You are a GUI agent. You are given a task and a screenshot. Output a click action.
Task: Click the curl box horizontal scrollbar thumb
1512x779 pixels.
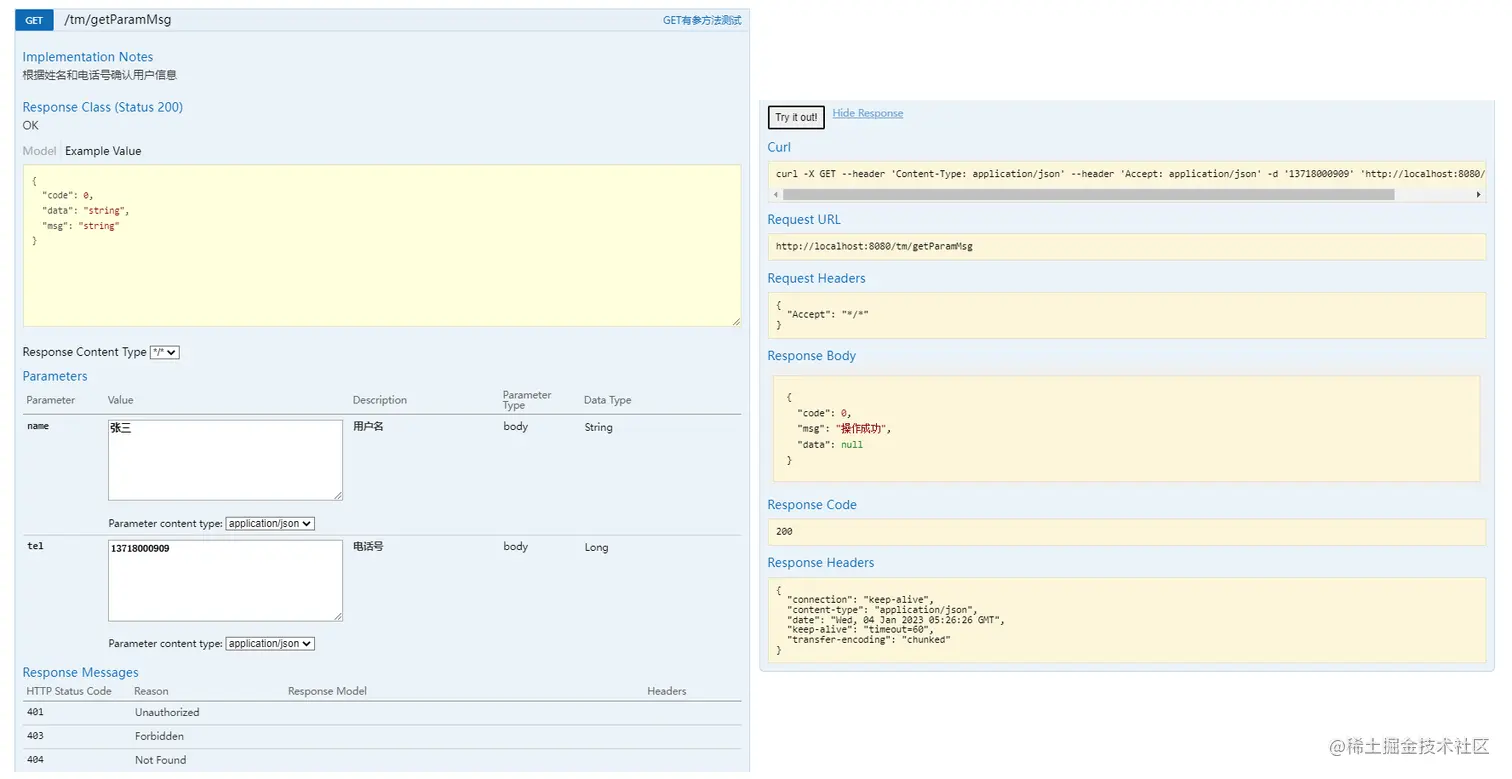tap(1088, 194)
